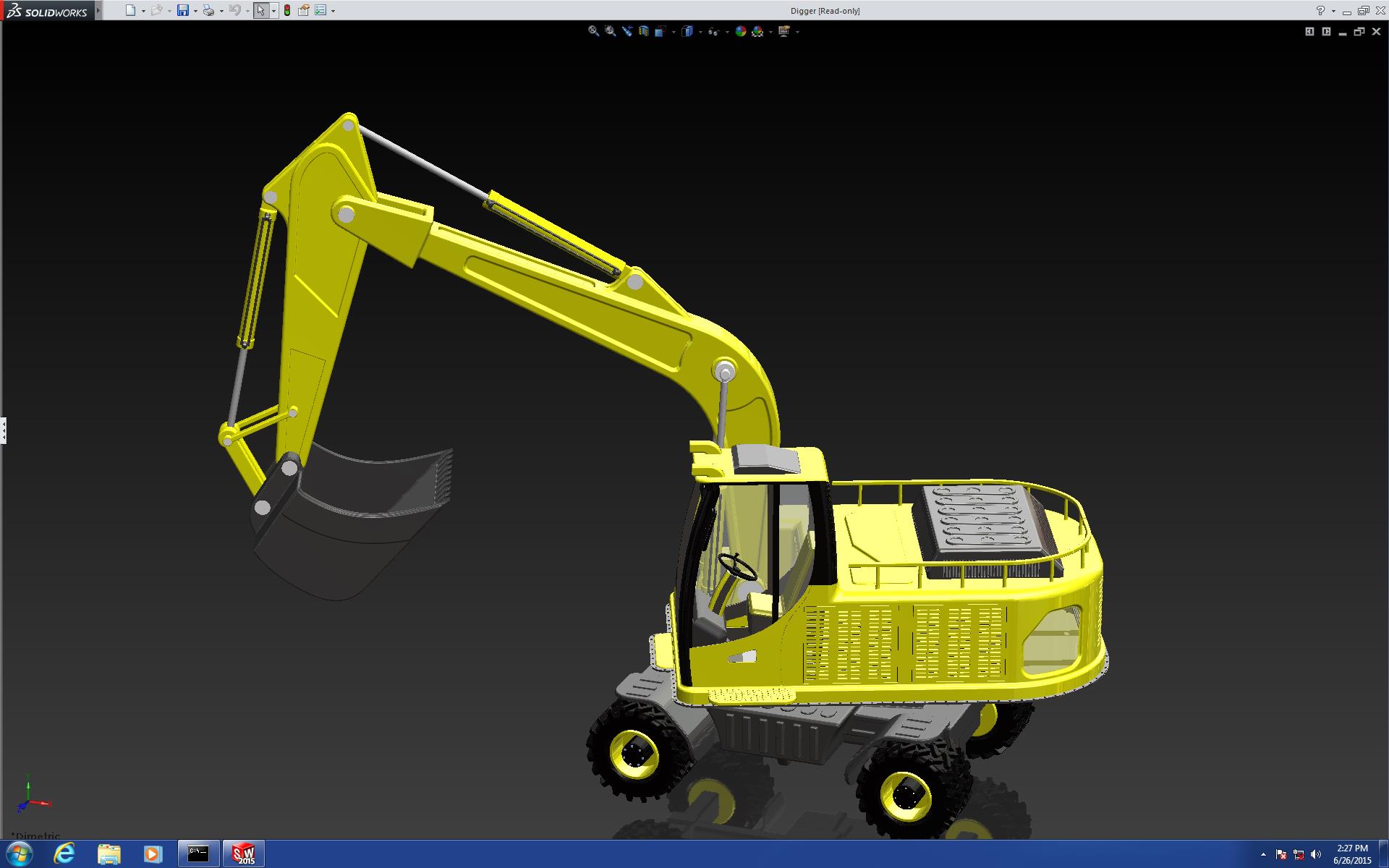Screen dimensions: 1389x868
Task: Click the Edit Appearance color ball
Action: pyautogui.click(x=740, y=31)
